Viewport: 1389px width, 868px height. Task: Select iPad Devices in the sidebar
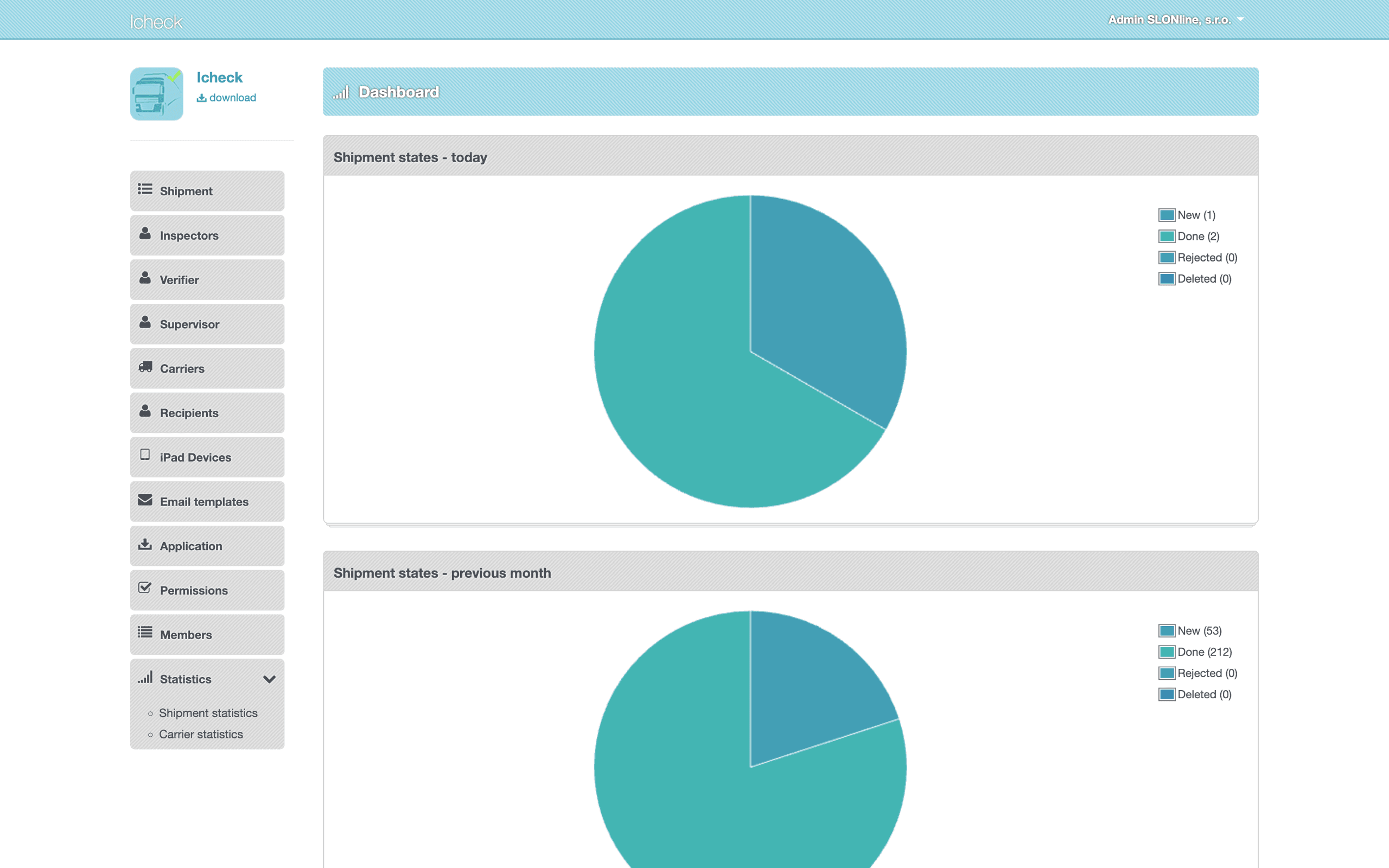pyautogui.click(x=207, y=457)
